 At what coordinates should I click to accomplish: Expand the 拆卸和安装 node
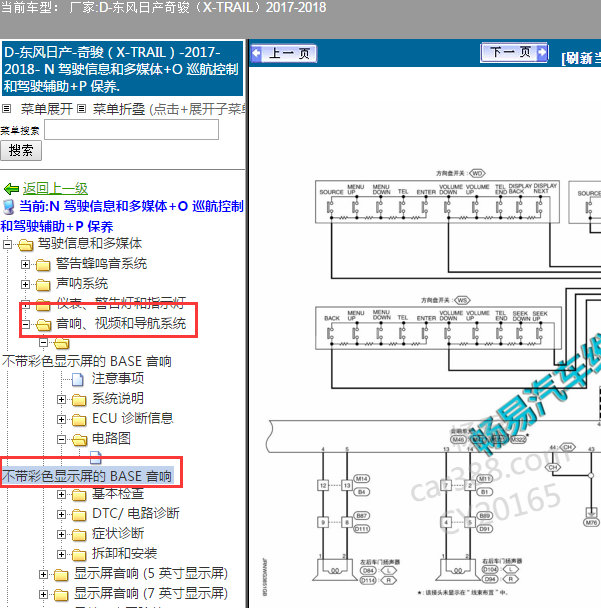61,554
